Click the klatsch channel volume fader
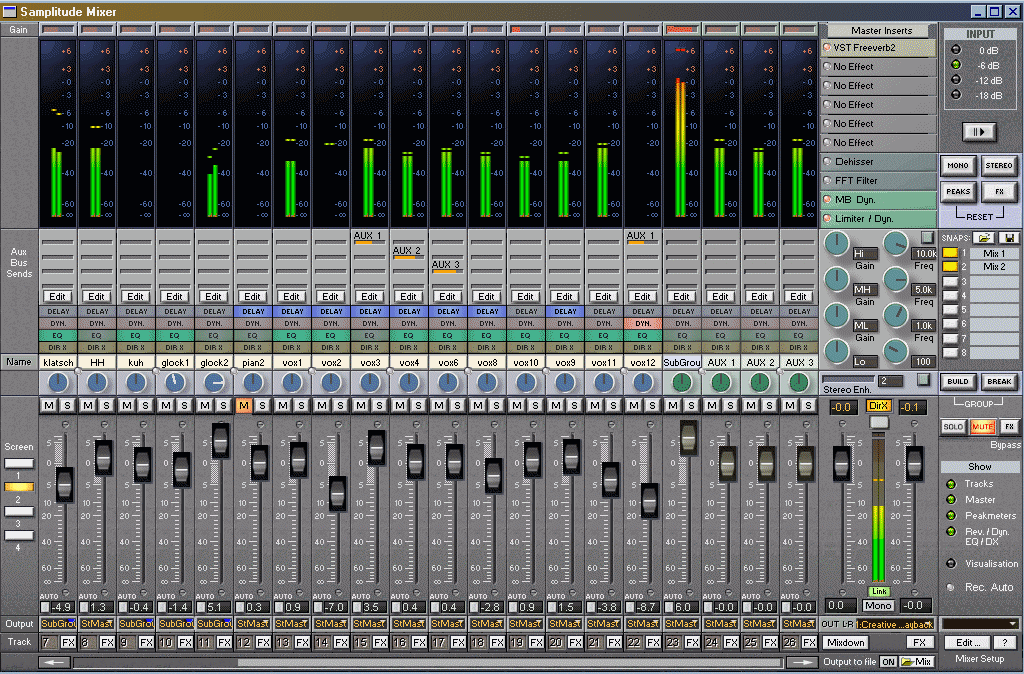Screen dimensions: 1024x674 pos(64,485)
